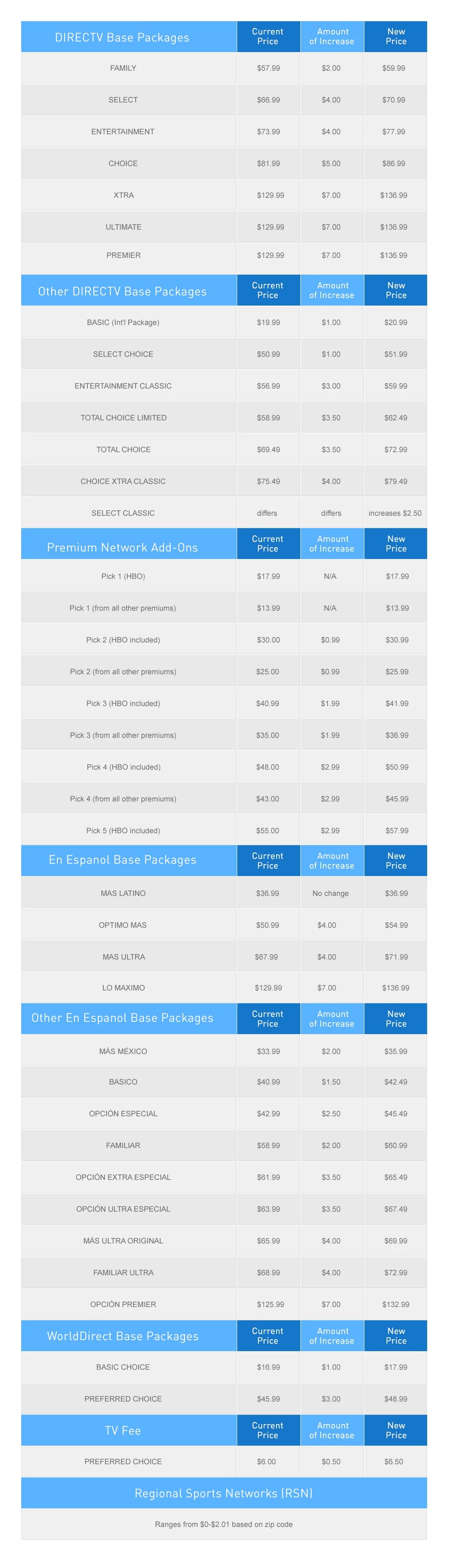Image resolution: width=451 pixels, height=1568 pixels.
Task: Click the Pick 5 (HBO included) row label
Action: tap(123, 830)
